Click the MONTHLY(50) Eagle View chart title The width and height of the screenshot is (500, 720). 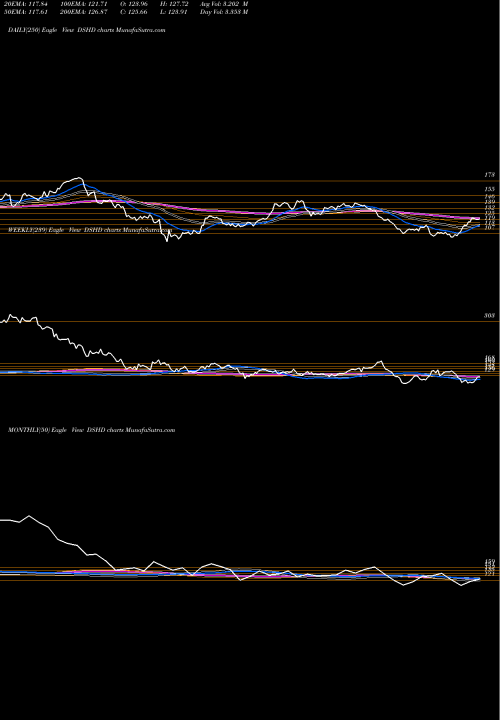coord(92,430)
